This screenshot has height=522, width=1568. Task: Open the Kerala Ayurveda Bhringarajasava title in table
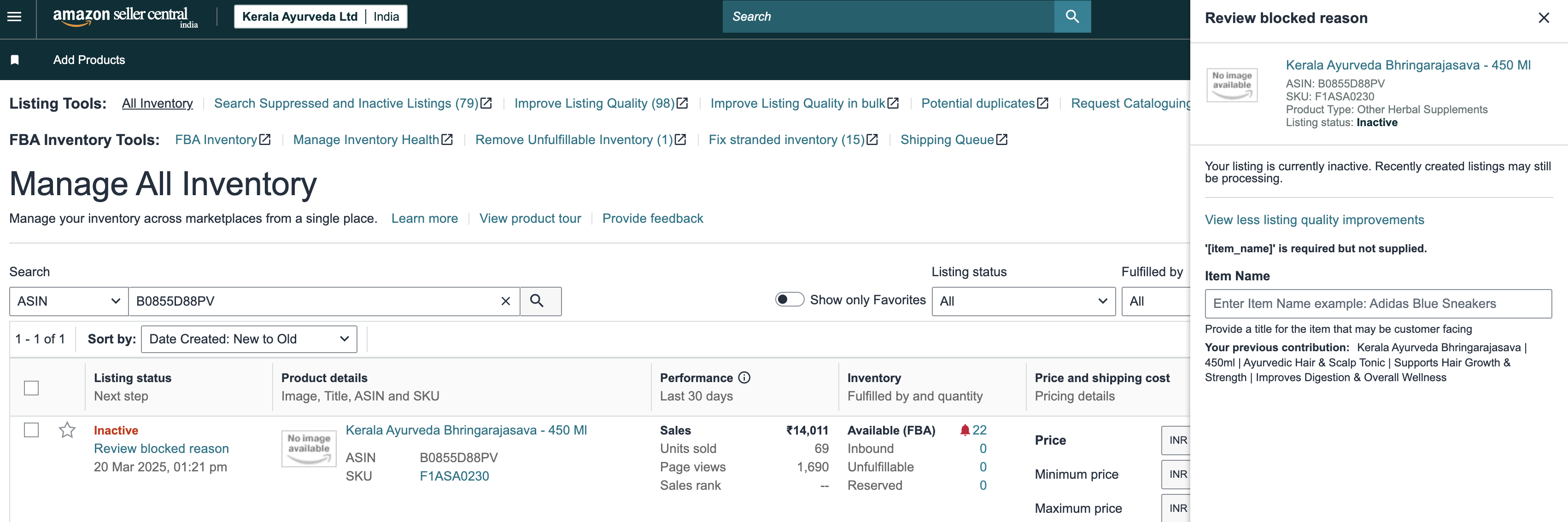[466, 430]
